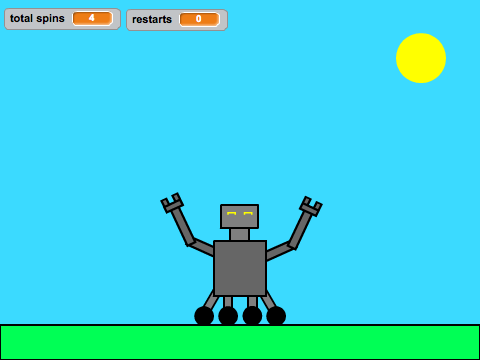The width and height of the screenshot is (480, 360).
Task: Click the orange restarts value 0
Action: pos(199,19)
